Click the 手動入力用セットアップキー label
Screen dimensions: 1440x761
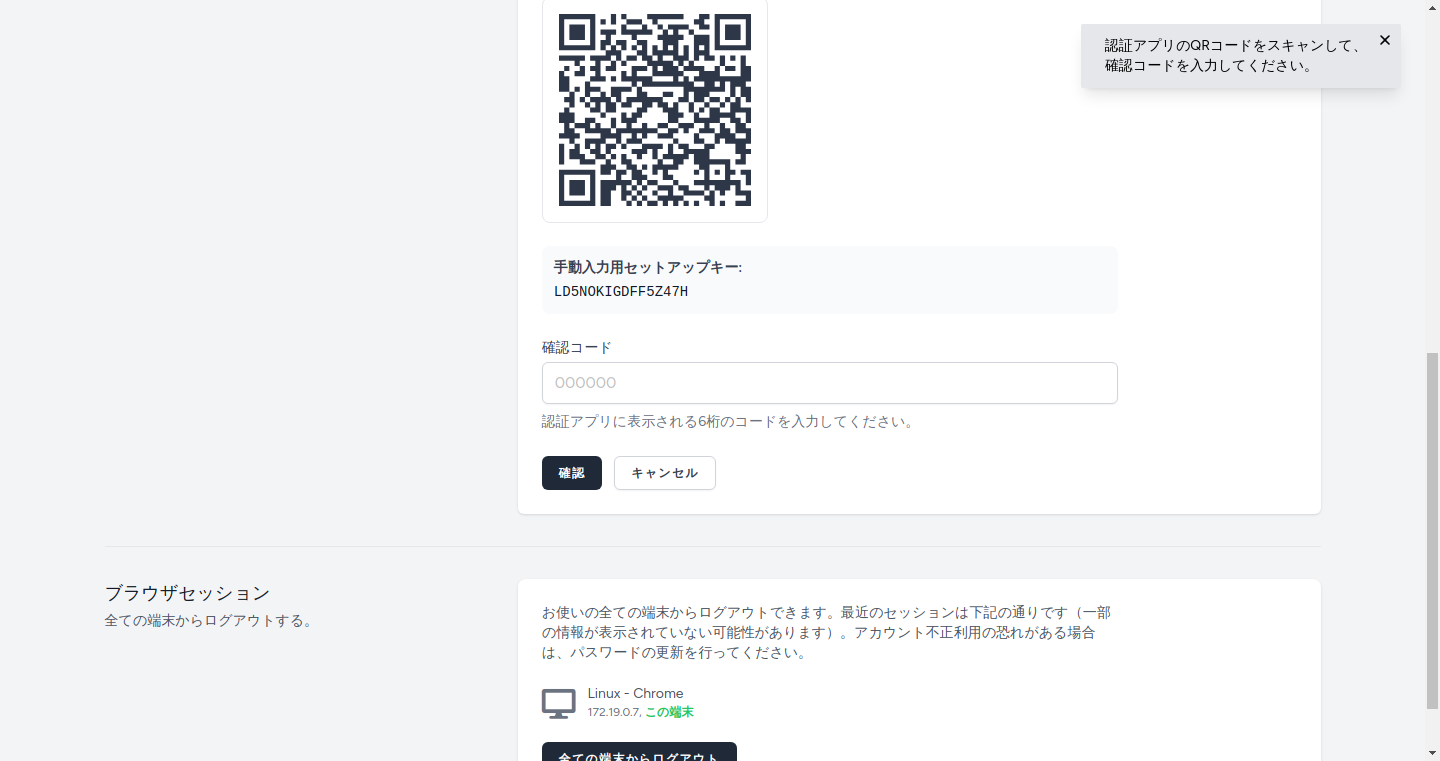coord(648,267)
